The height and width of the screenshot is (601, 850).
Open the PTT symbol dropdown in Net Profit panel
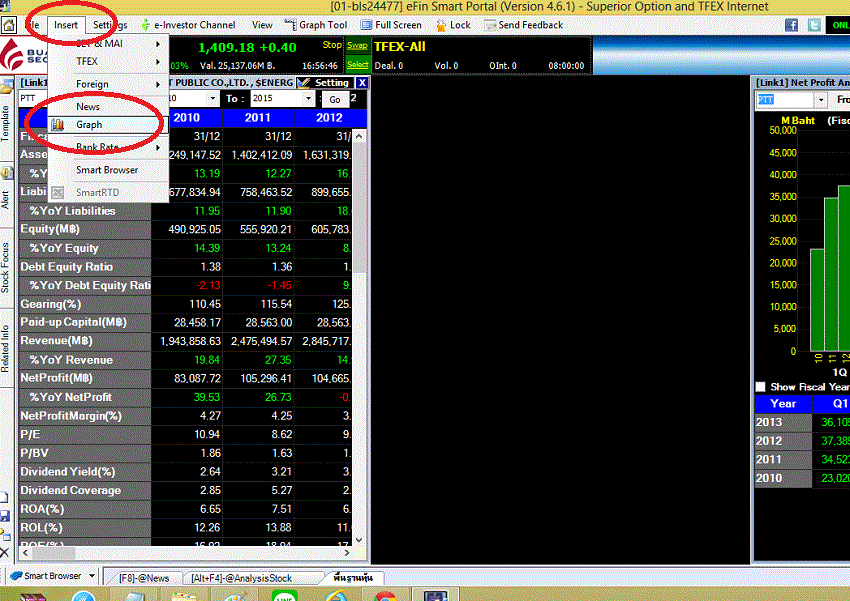click(821, 100)
